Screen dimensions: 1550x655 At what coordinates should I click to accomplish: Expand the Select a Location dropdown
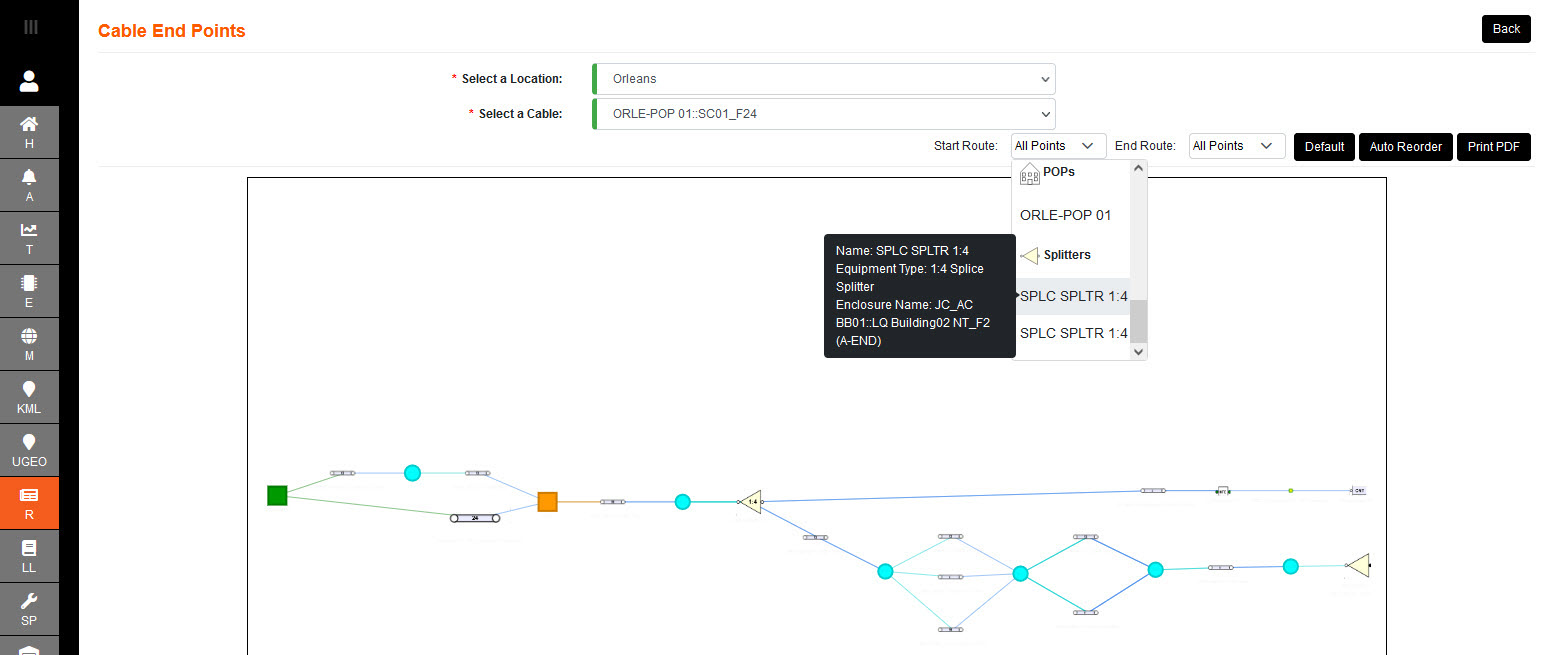tap(824, 79)
